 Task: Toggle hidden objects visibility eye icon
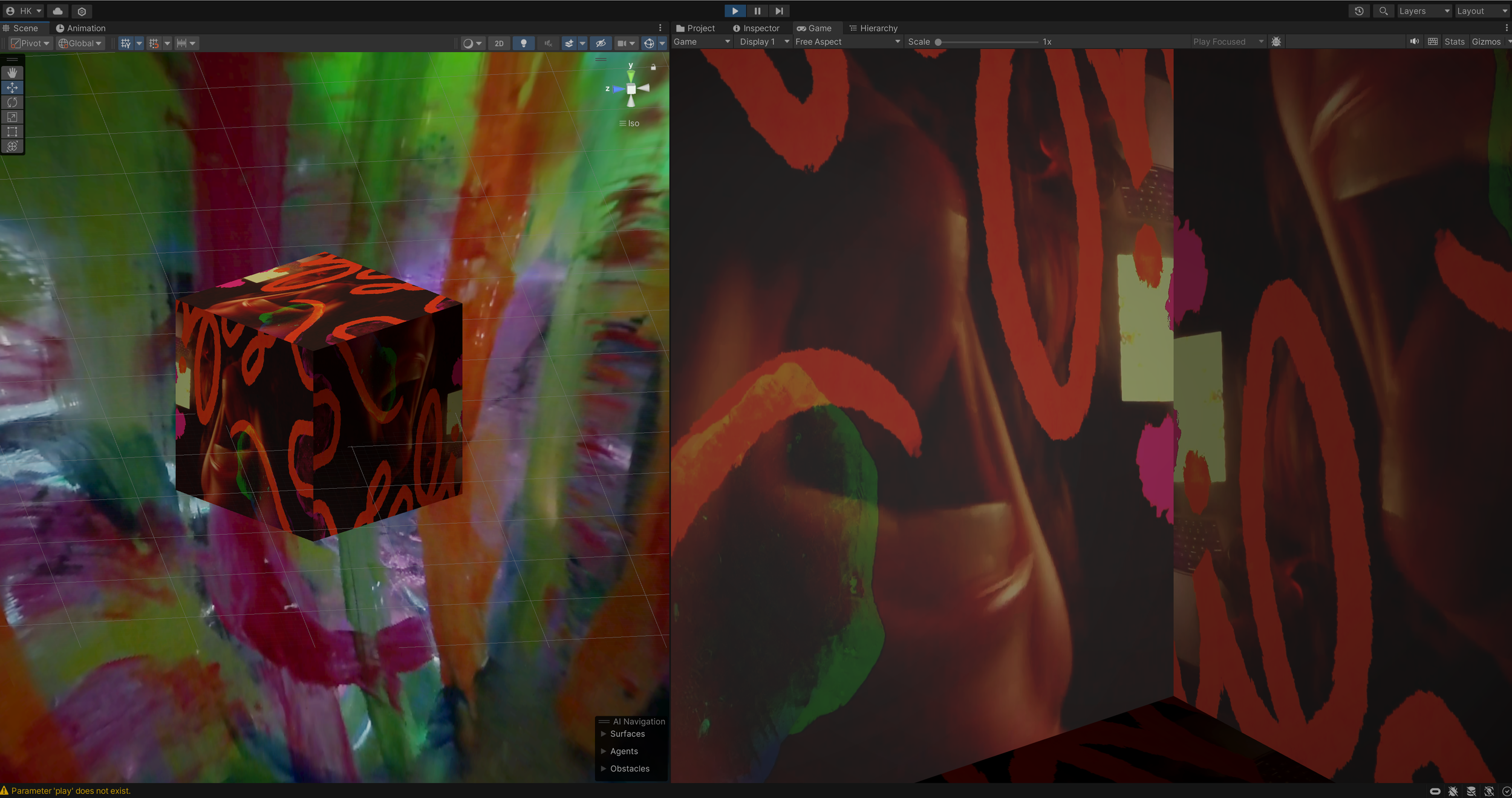tap(601, 44)
